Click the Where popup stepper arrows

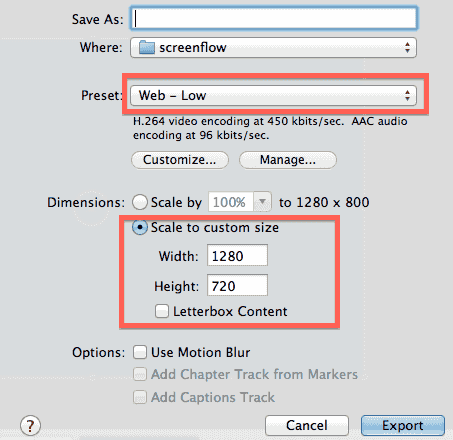click(x=407, y=48)
